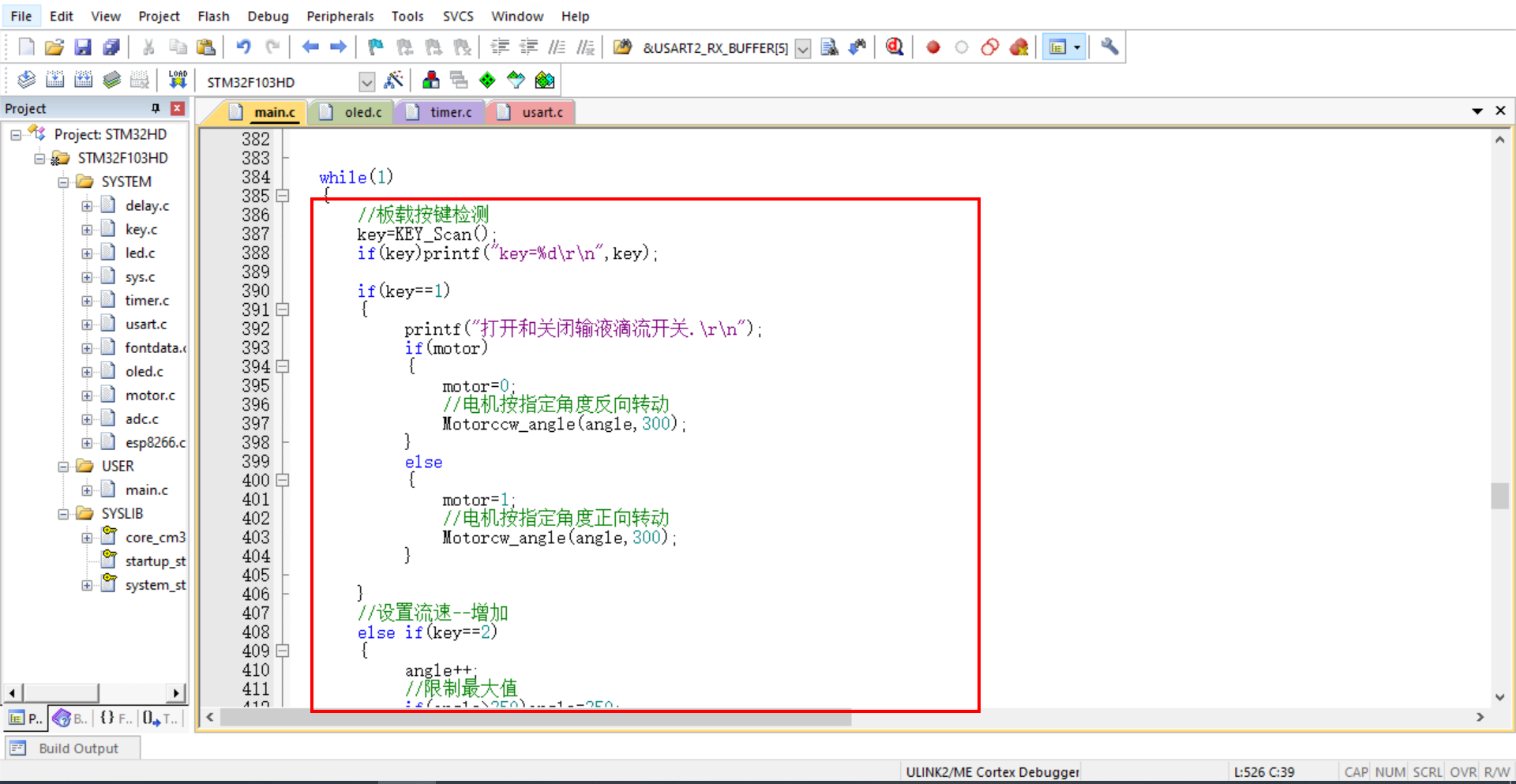This screenshot has height=784, width=1516.
Task: Select esp8266.c in project tree
Action: tap(155, 443)
